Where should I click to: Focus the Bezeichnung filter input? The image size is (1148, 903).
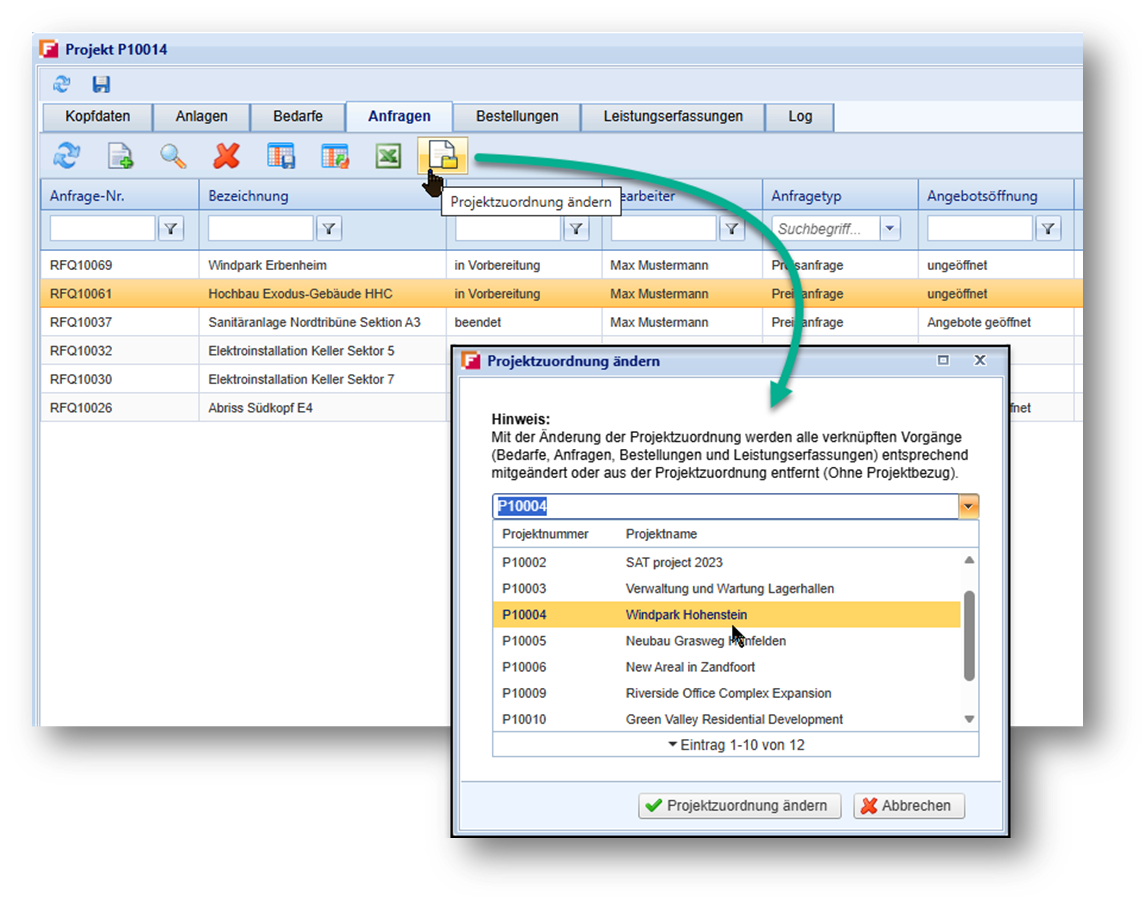point(261,228)
